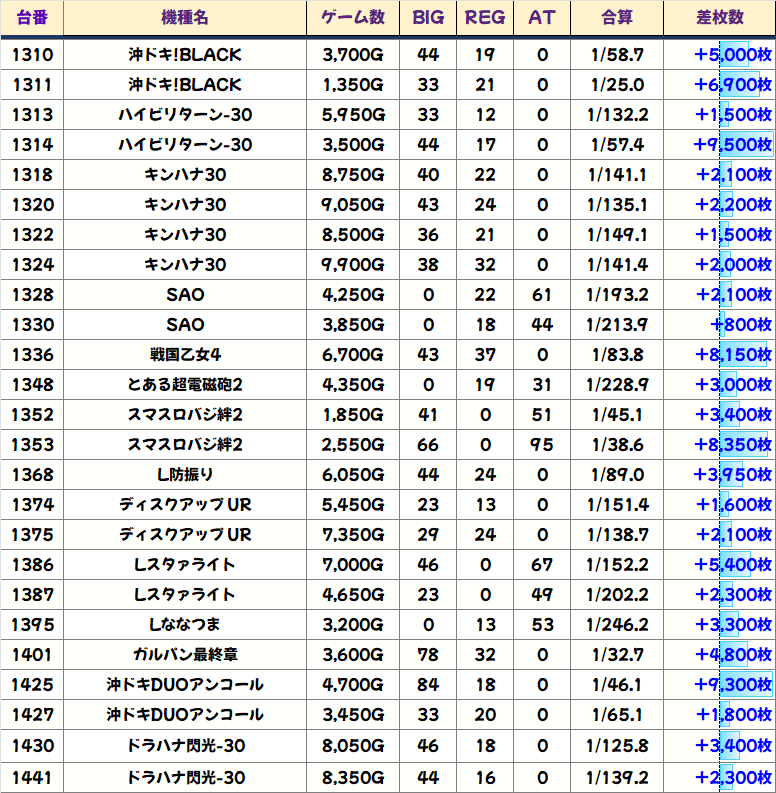
Task: Click the AT column header
Action: coord(542,18)
